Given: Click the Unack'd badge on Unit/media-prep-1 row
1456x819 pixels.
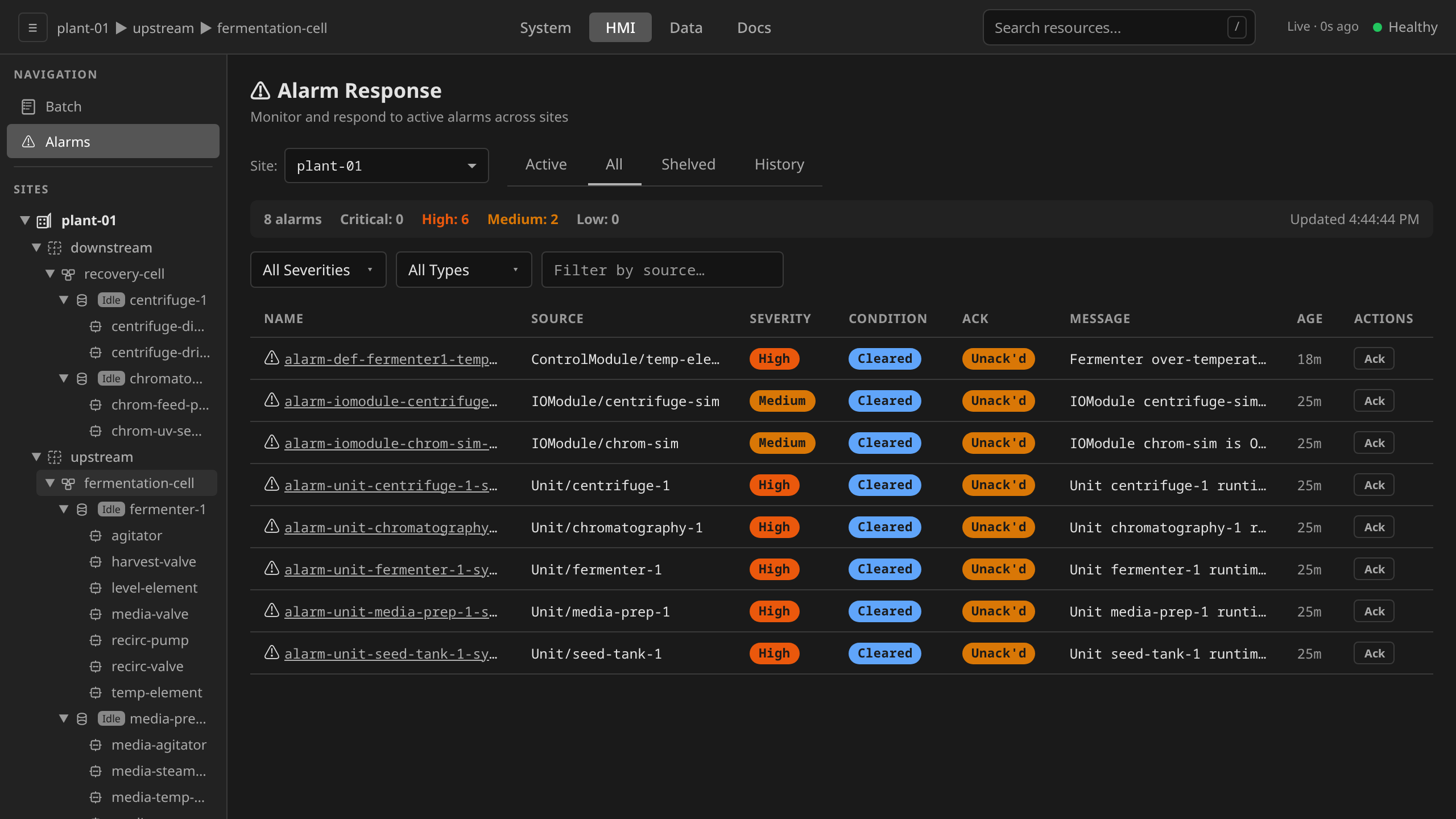Looking at the screenshot, I should click(x=998, y=611).
